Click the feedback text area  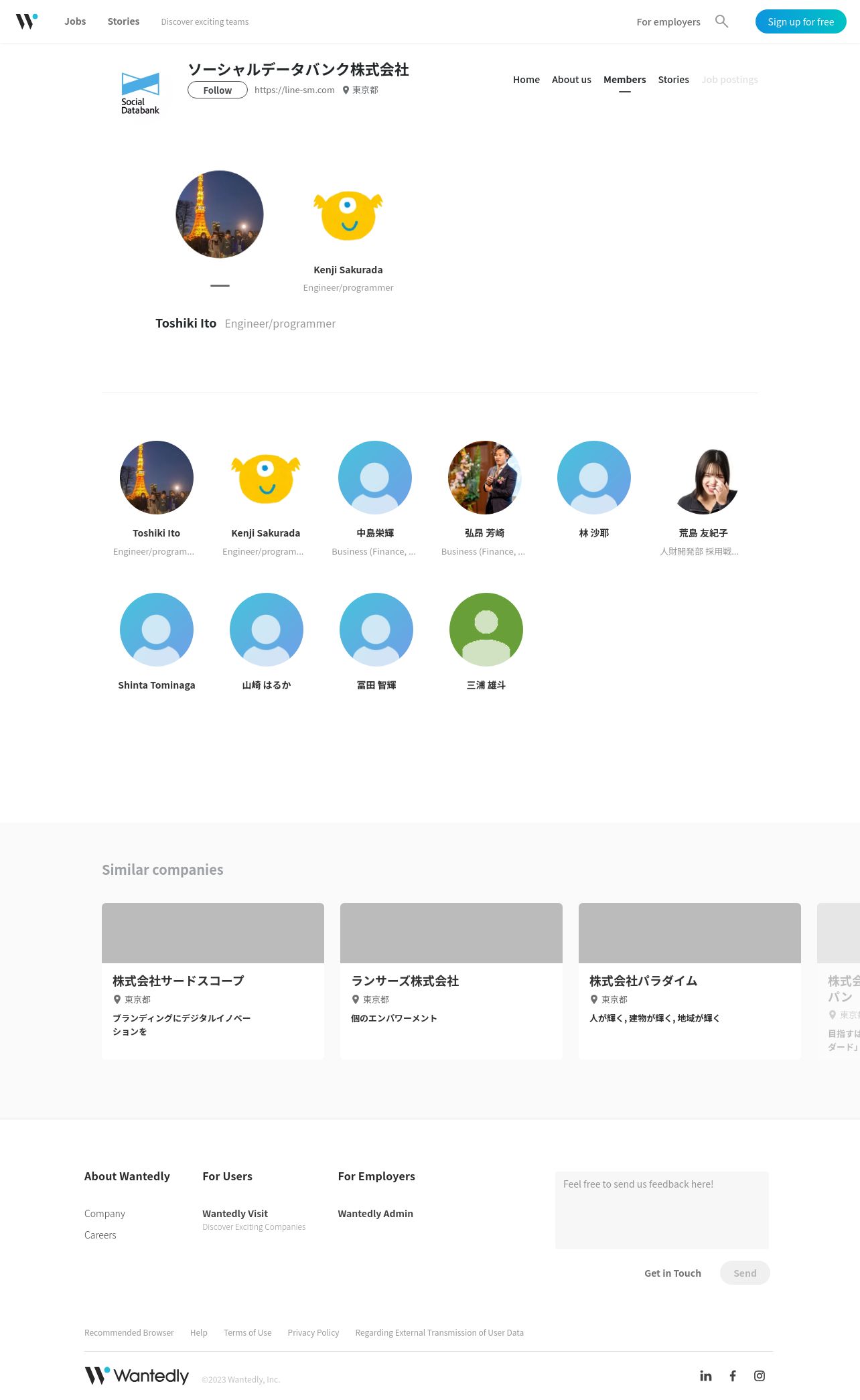coord(662,1210)
